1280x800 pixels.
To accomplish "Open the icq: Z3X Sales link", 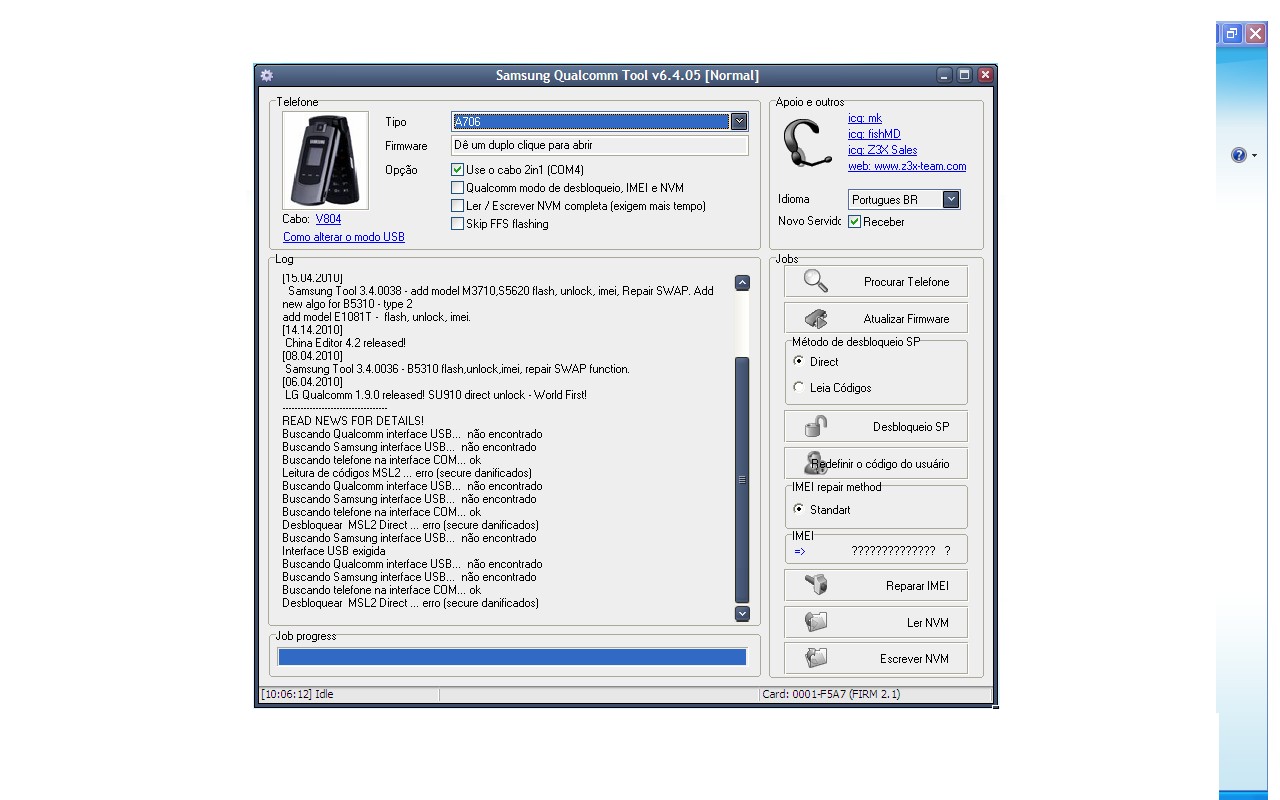I will (x=883, y=150).
